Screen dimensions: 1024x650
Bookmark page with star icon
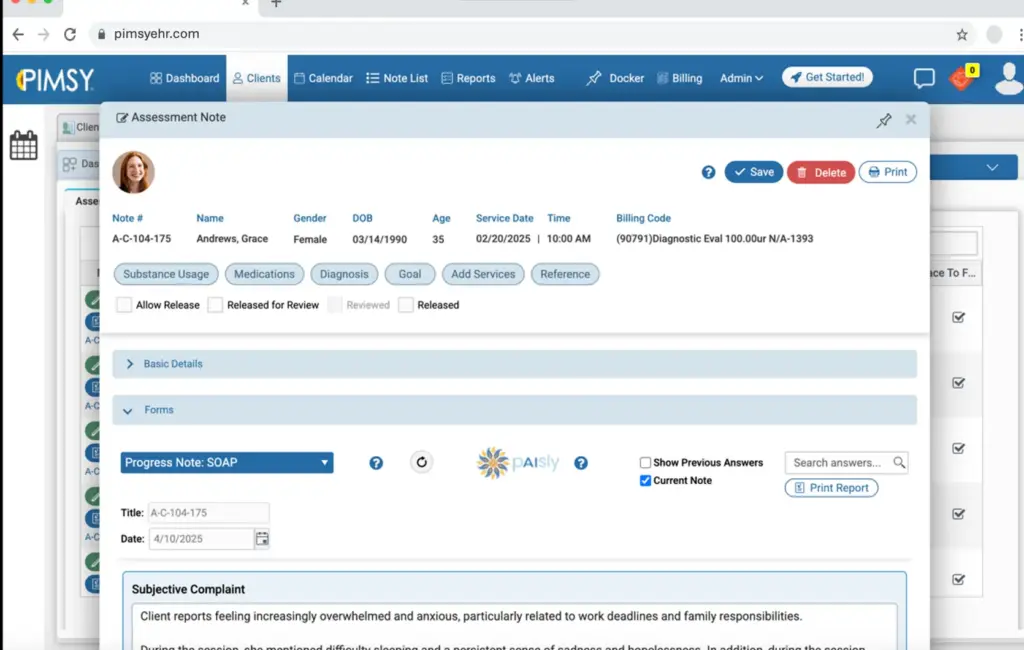point(962,35)
